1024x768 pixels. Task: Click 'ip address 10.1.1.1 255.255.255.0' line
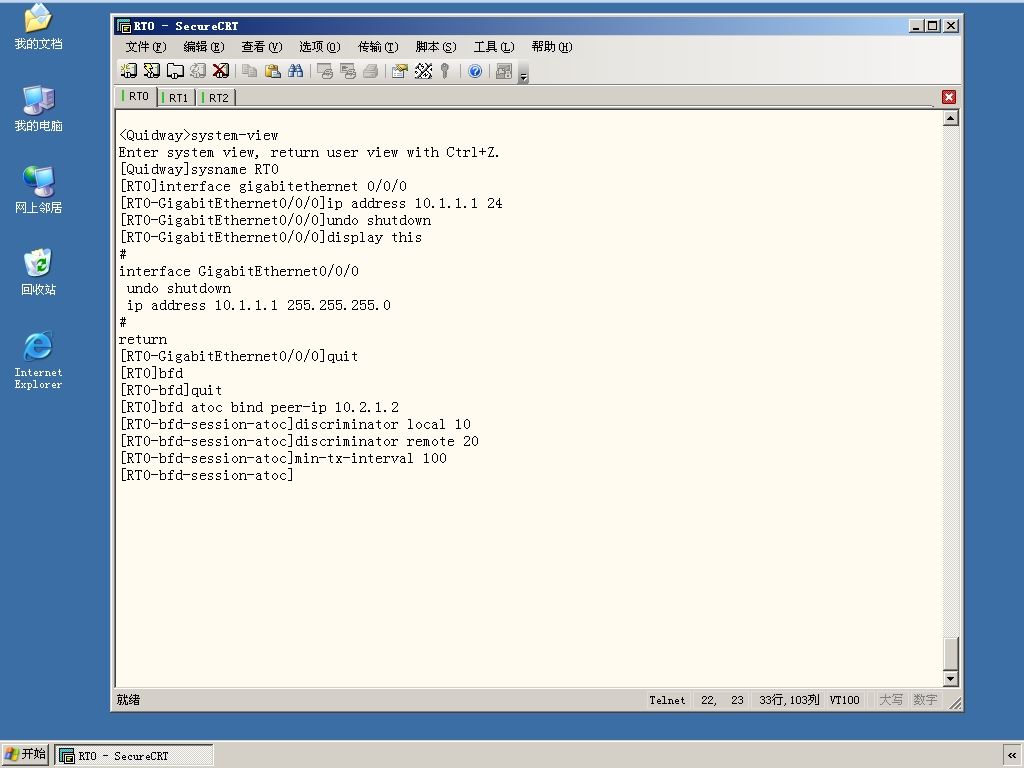259,306
